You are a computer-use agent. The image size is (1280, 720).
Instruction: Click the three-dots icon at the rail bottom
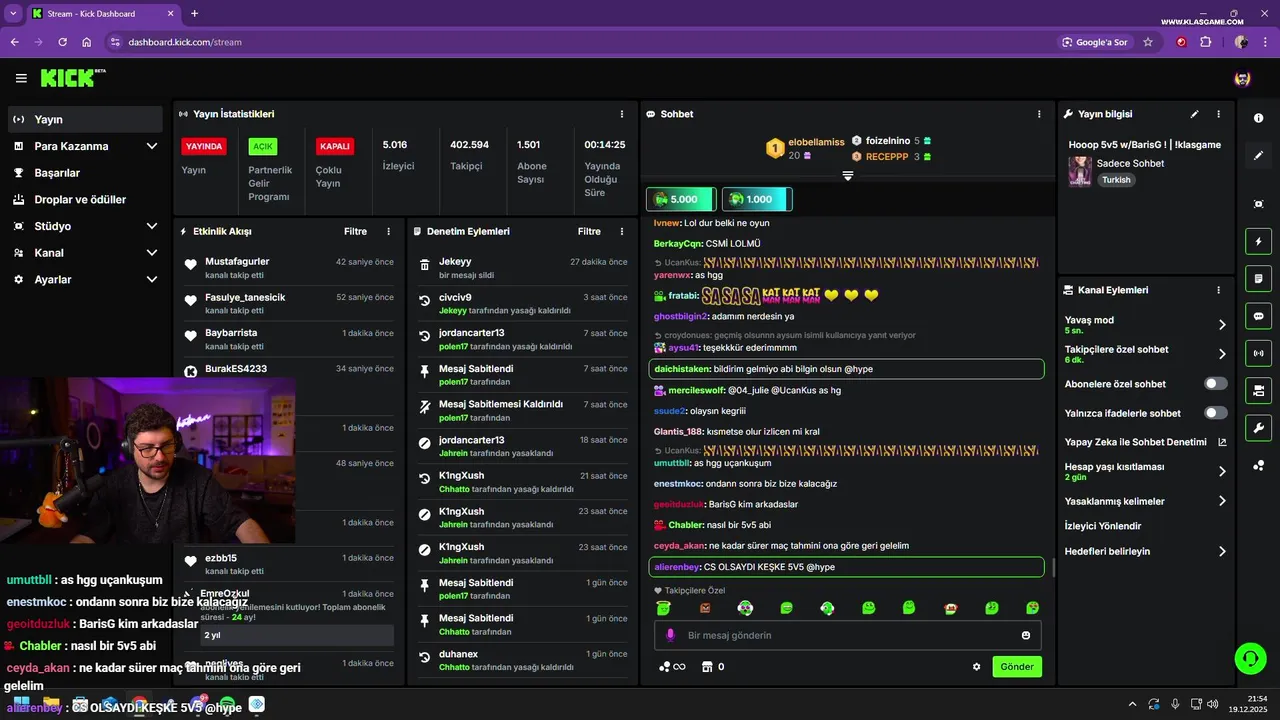pos(1258,465)
